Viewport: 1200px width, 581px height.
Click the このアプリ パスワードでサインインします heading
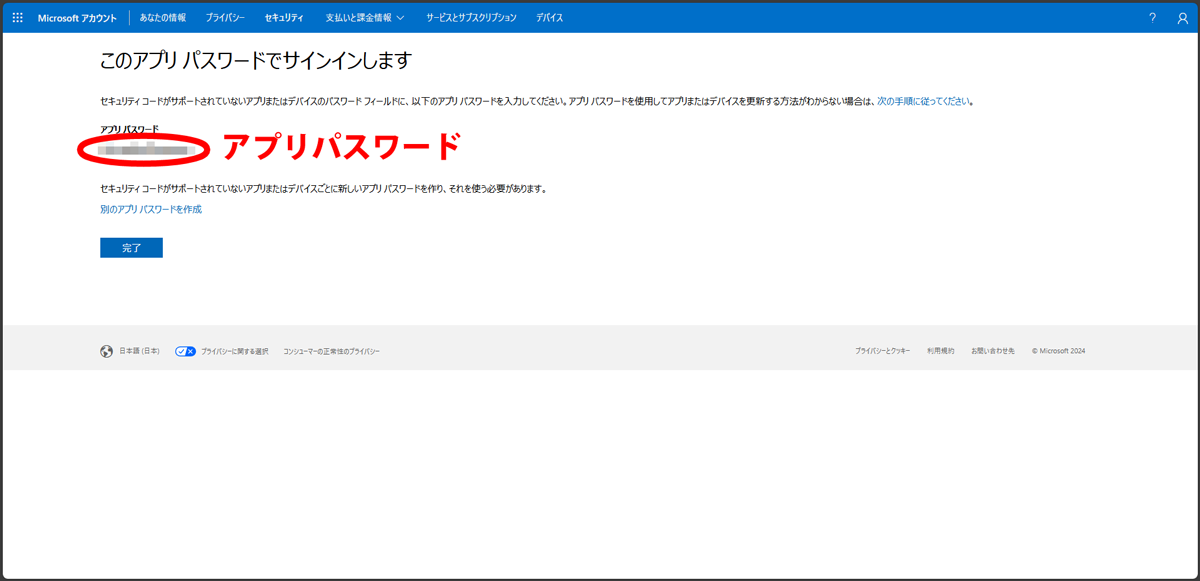(x=255, y=60)
